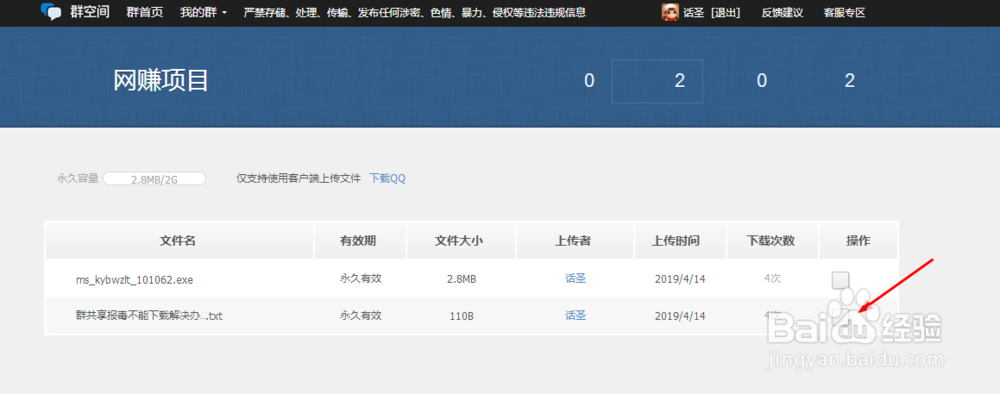Click the 110B file size cell
Viewport: 1000px width, 394px height.
pyautogui.click(x=461, y=316)
